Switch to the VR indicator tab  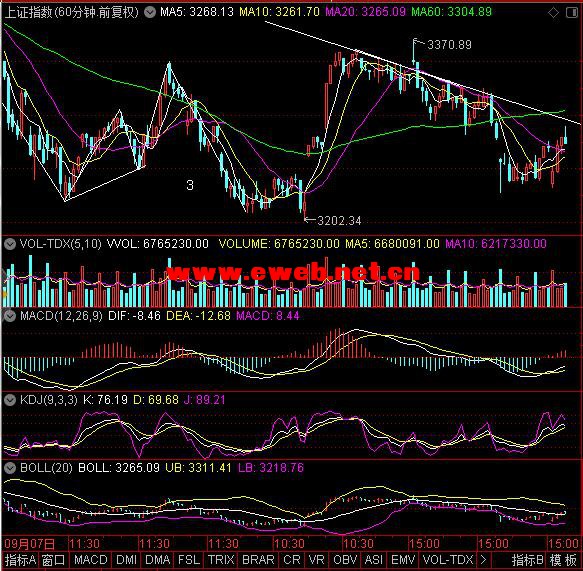(x=317, y=560)
